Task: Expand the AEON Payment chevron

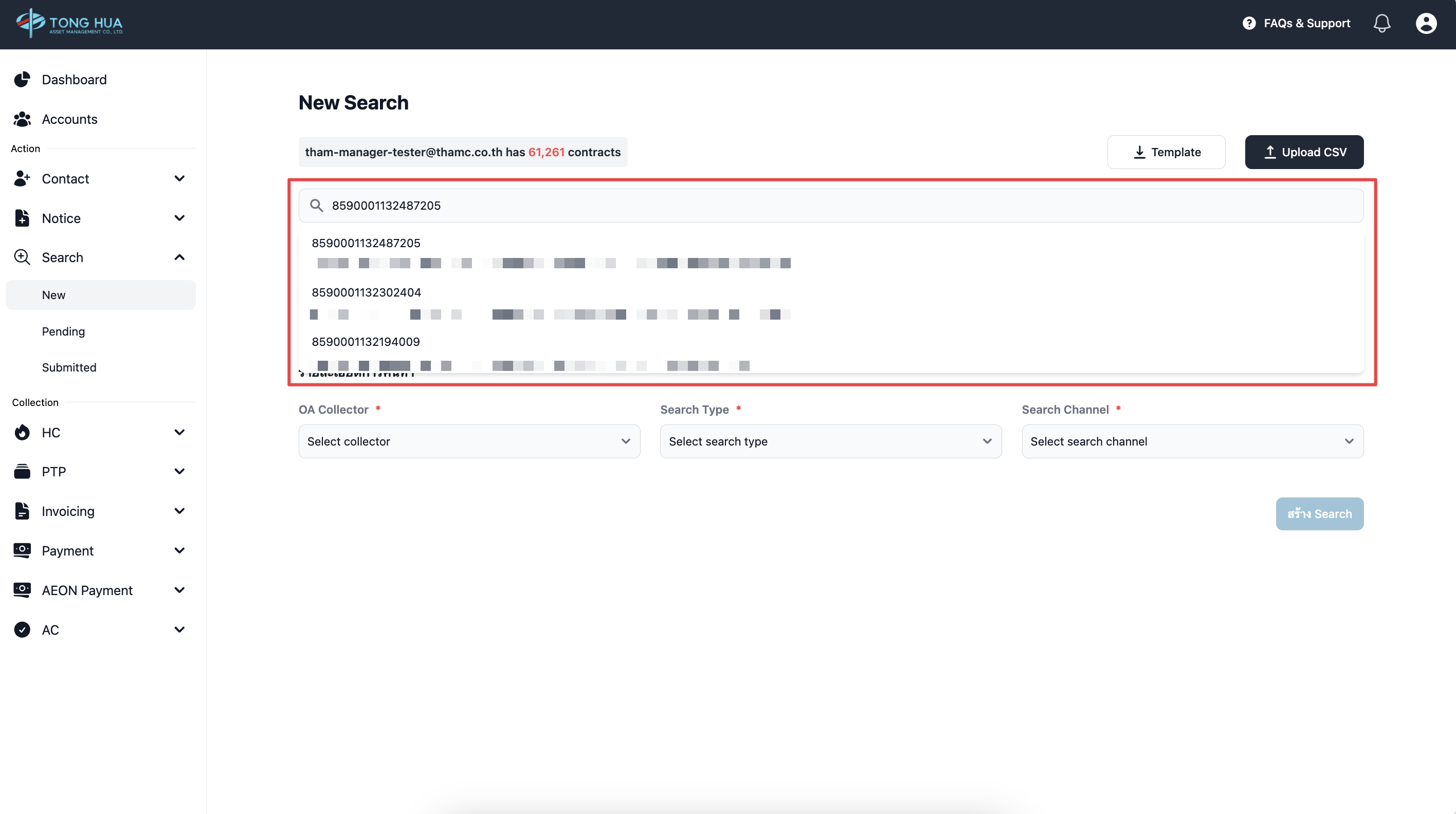Action: 179,590
